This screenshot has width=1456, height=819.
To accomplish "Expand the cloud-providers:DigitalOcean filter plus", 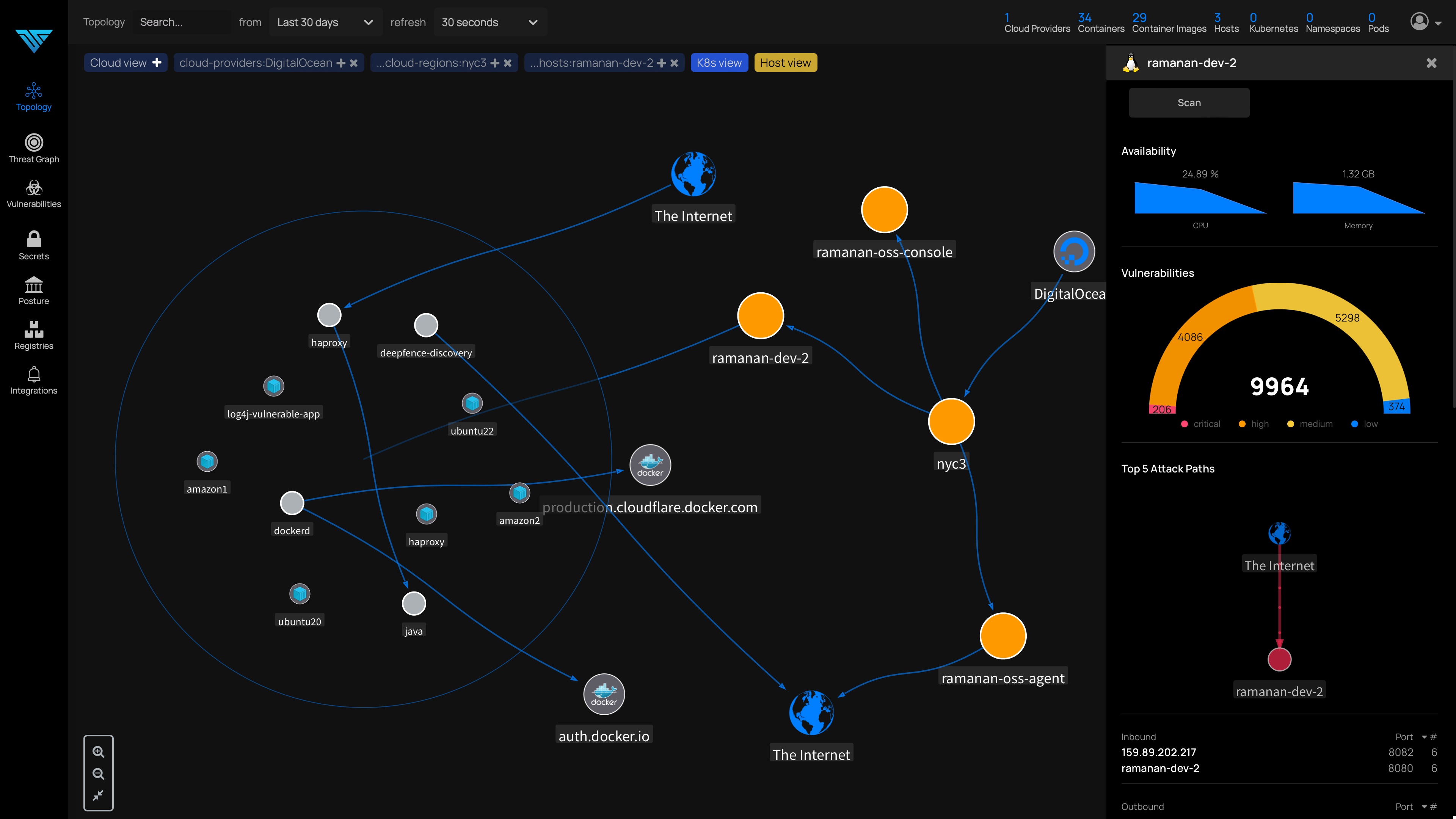I will [x=341, y=63].
